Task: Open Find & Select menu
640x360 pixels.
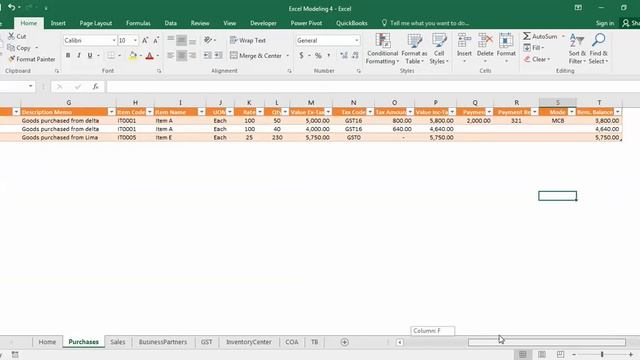Action: 598,49
